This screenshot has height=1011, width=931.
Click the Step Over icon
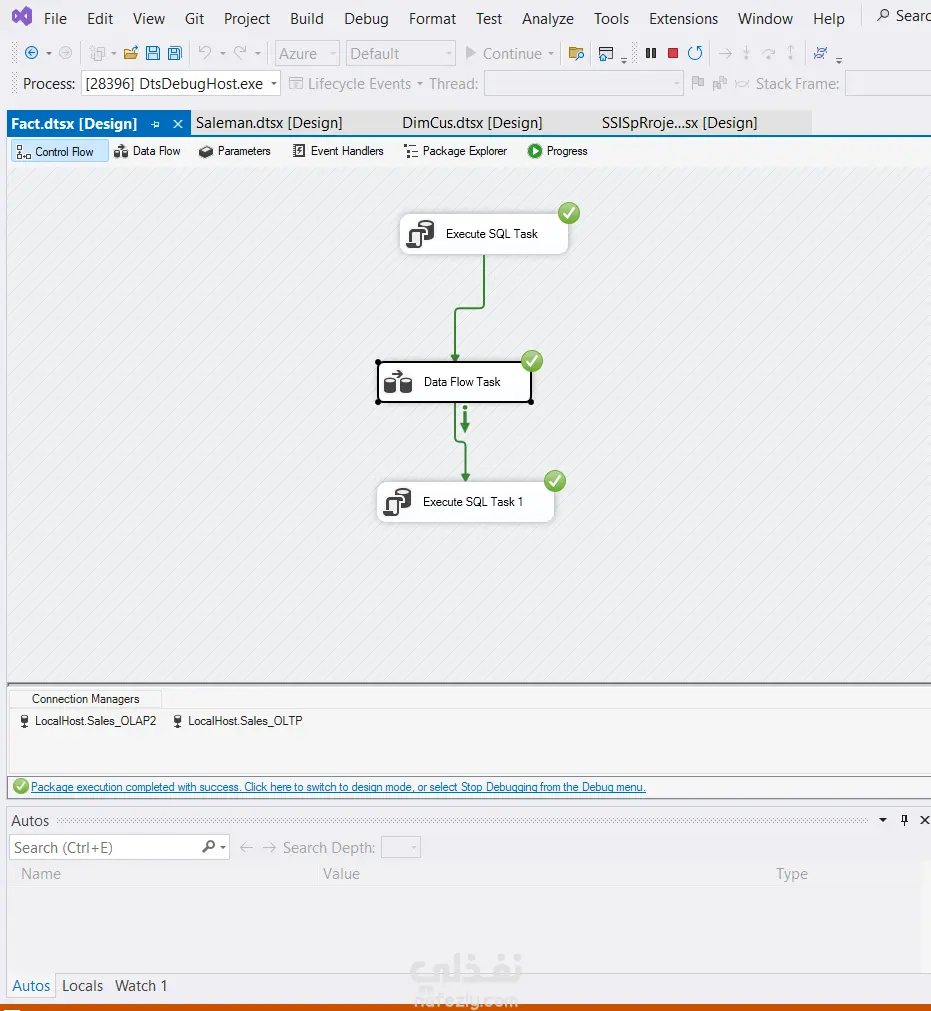(x=769, y=53)
